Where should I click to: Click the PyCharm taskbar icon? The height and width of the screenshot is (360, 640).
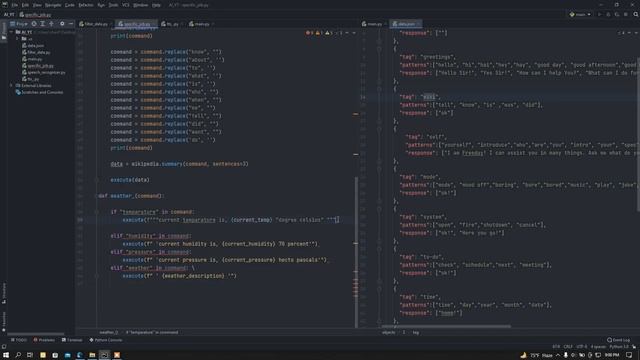click(x=104, y=355)
